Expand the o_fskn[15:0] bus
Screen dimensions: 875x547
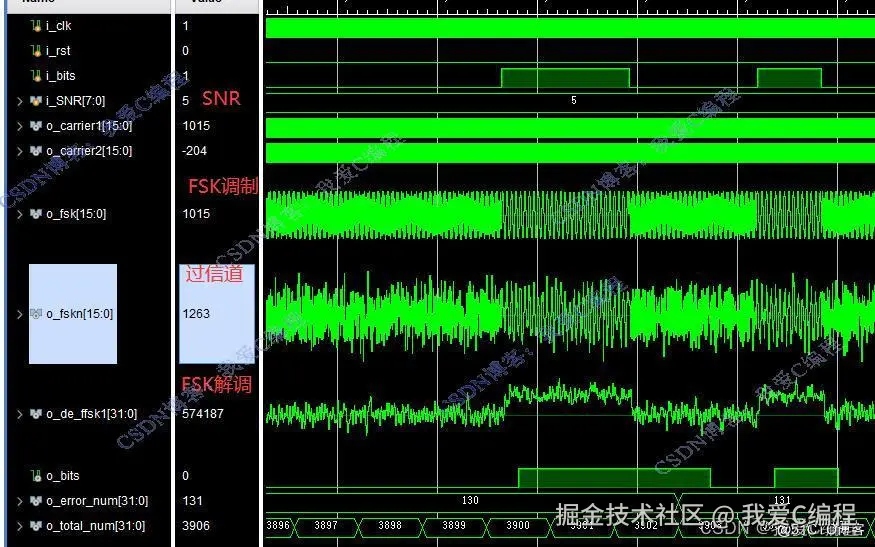point(20,314)
